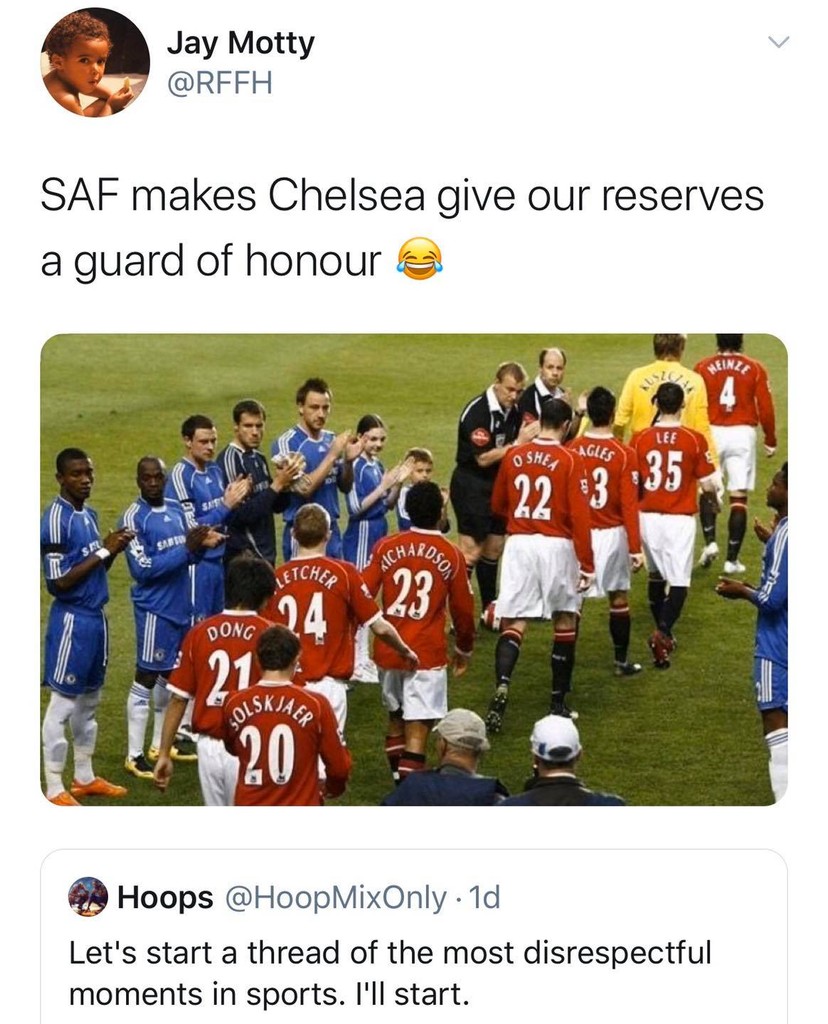
Task: Click the "moments in sports. I'll start." line
Action: click(268, 996)
